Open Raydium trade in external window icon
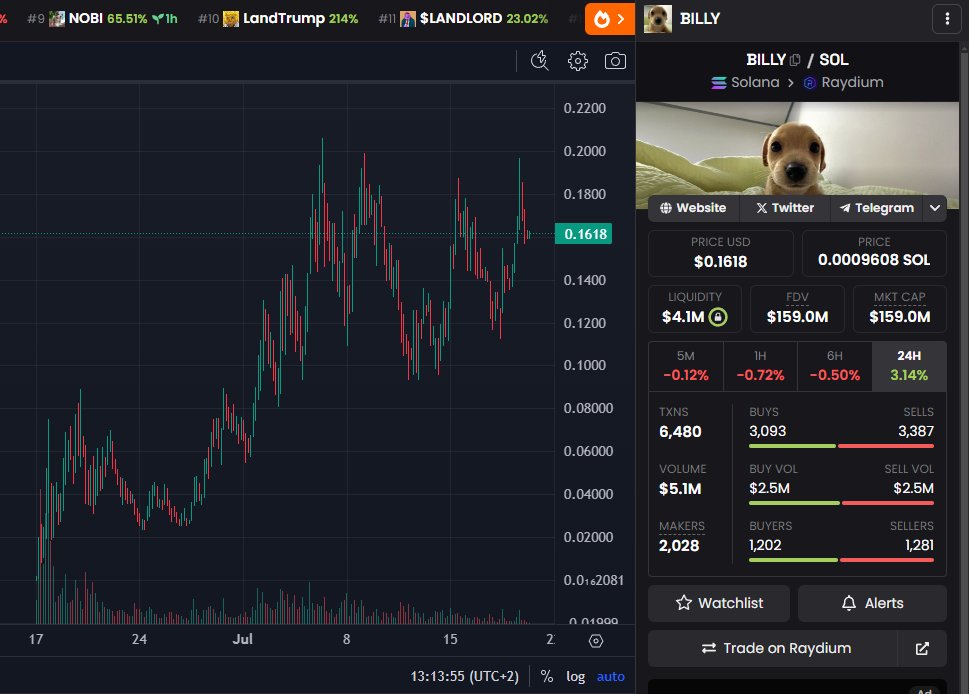Screen dimensions: 969x694 (x=922, y=648)
